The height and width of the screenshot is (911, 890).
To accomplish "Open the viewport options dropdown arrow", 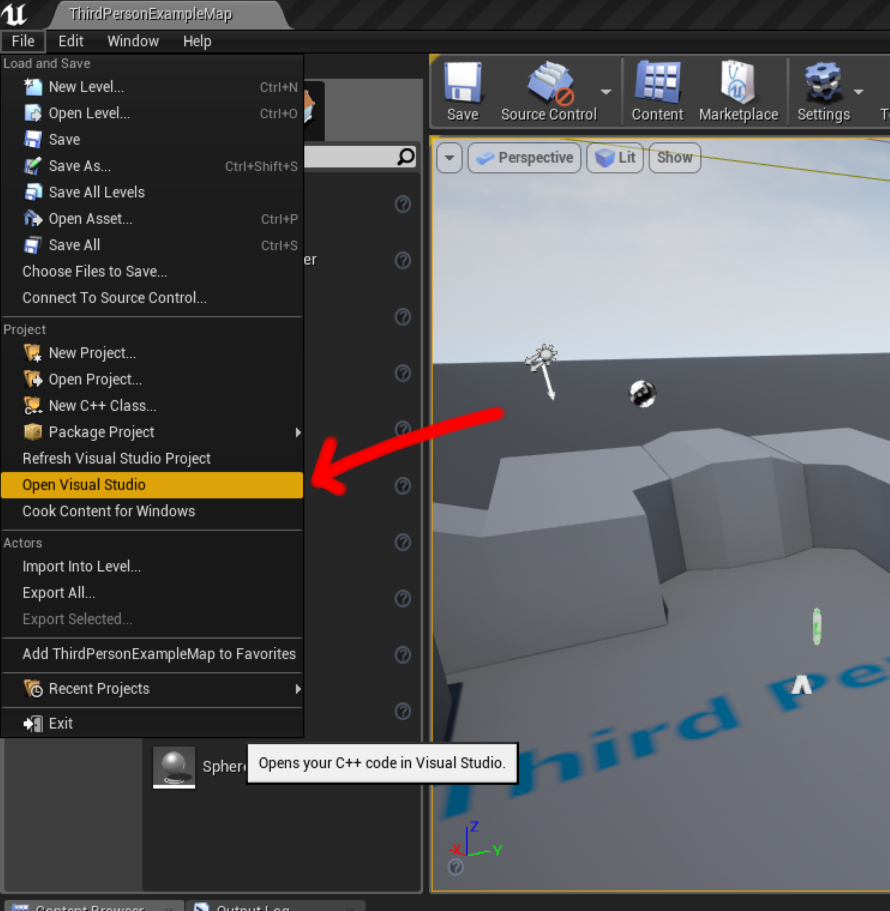I will point(449,158).
